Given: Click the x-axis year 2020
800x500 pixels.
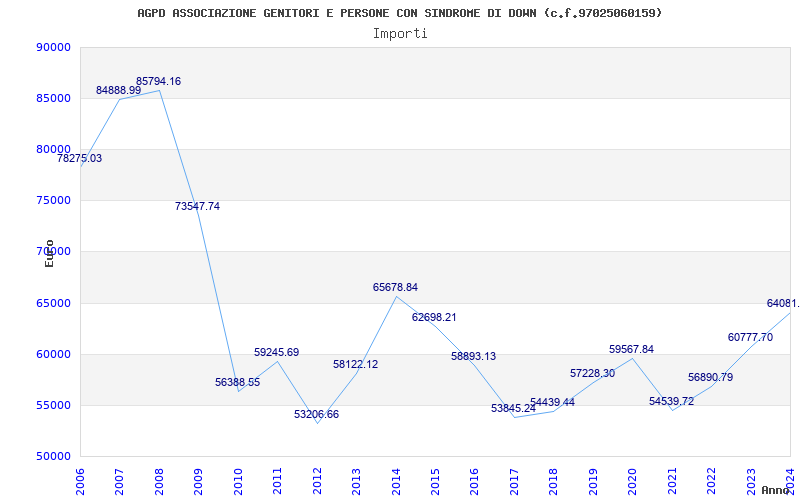Looking at the screenshot, I should point(633,480).
